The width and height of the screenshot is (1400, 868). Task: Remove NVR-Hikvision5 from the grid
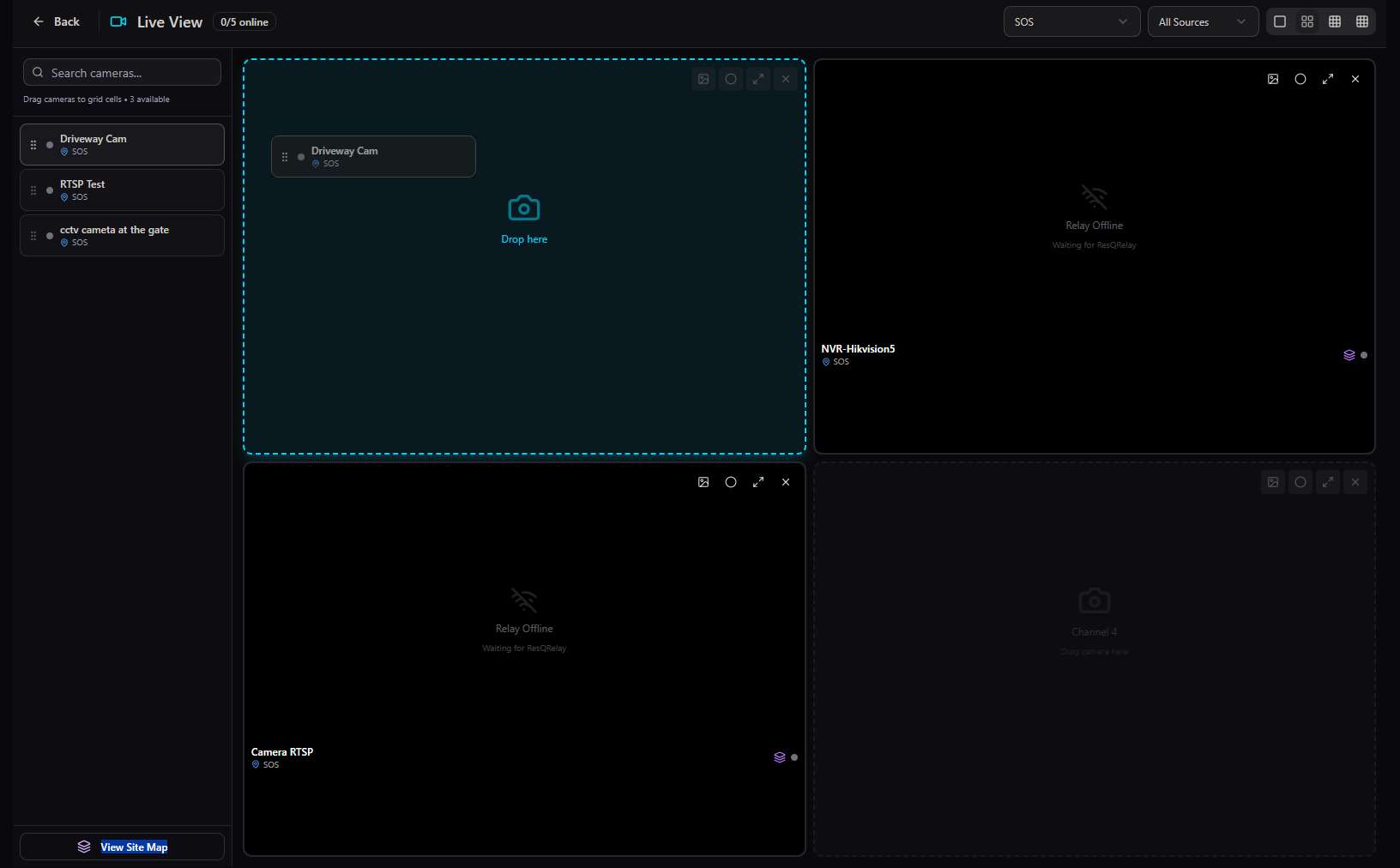click(1355, 79)
